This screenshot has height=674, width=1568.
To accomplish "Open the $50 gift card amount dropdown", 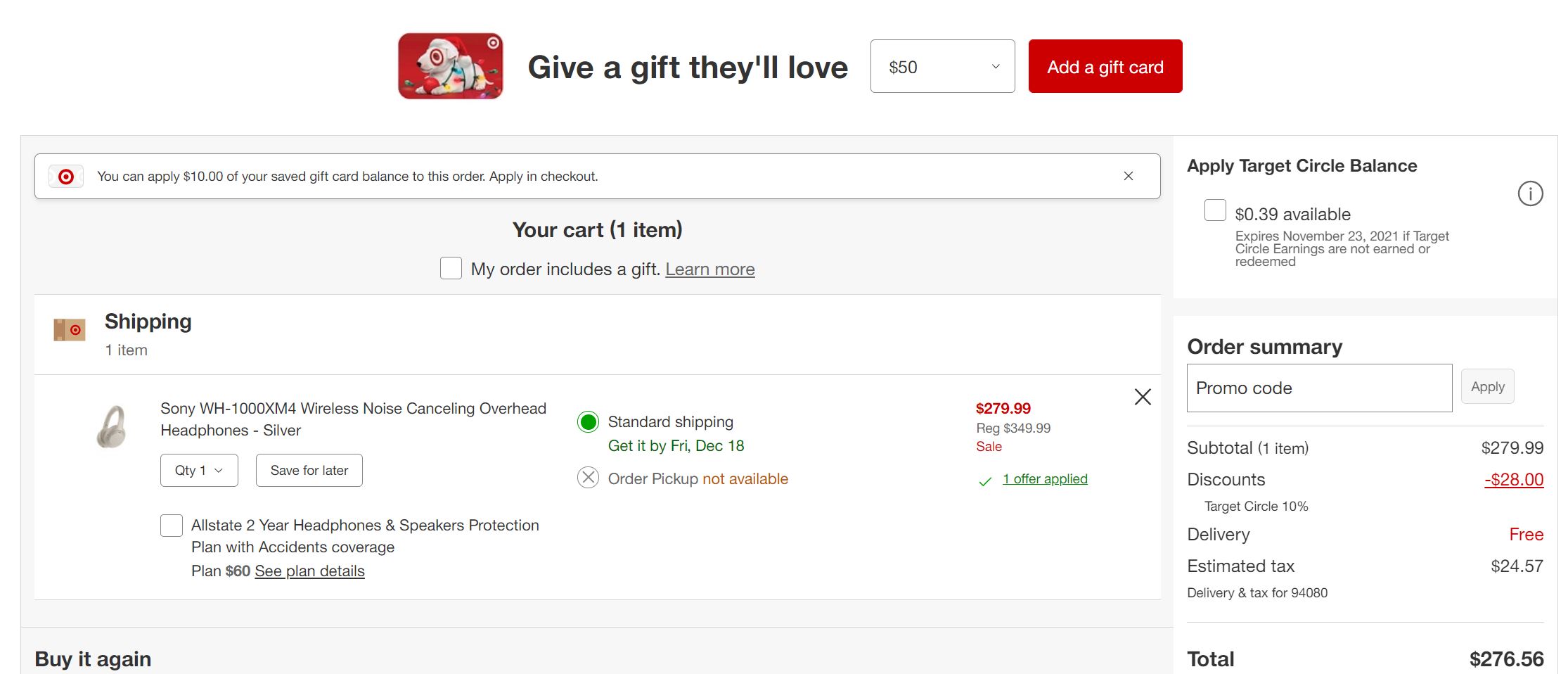I will tap(942, 66).
